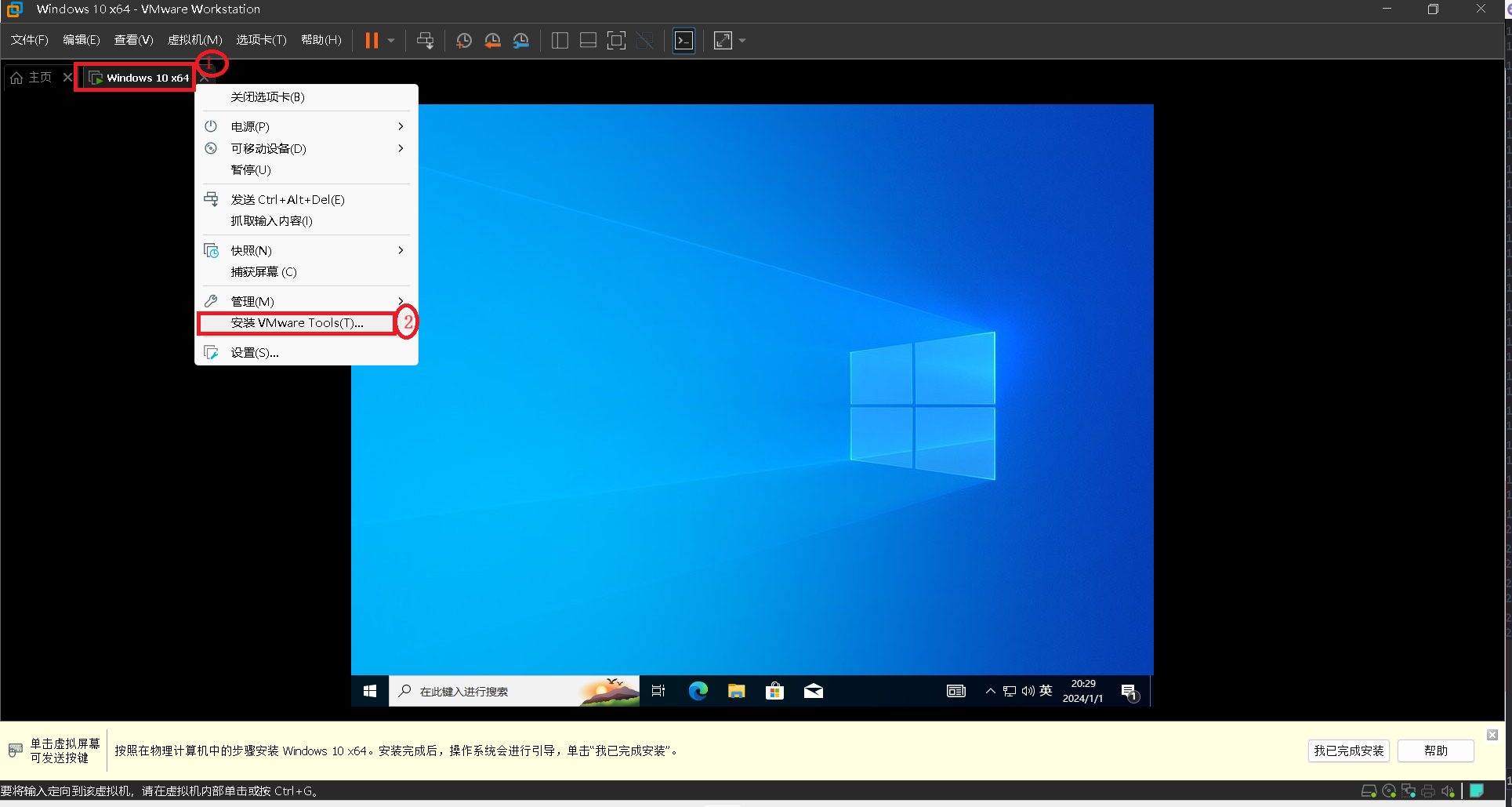Expand the stretch display dropdown arrow
The height and width of the screenshot is (807, 1512).
pyautogui.click(x=742, y=41)
